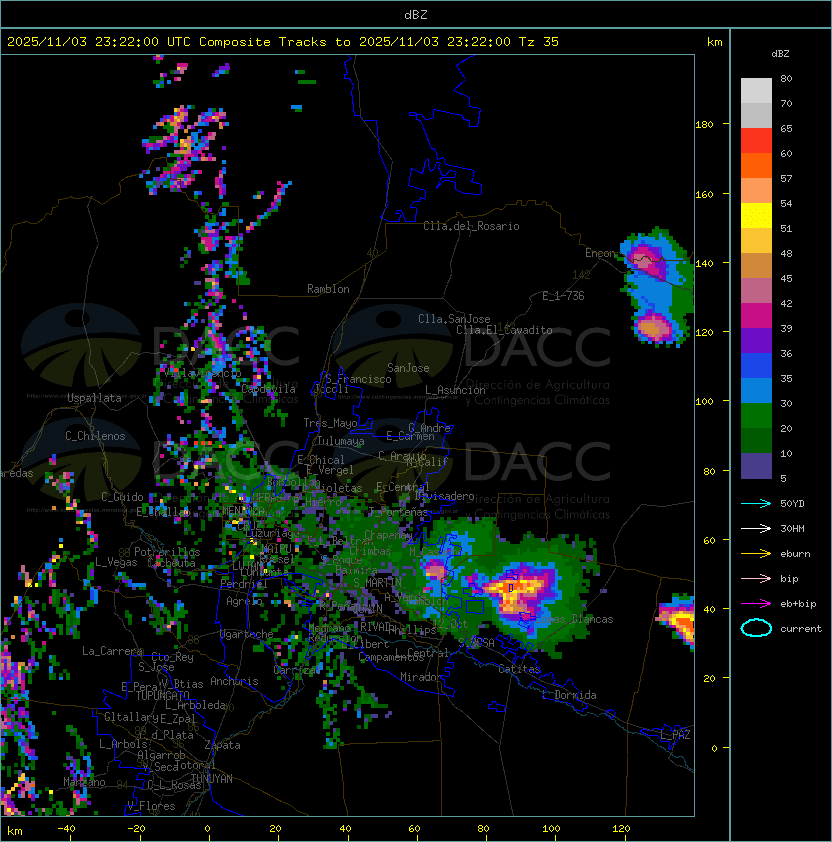
Task: Click the 'Encon' label near storm cell
Action: tap(600, 253)
